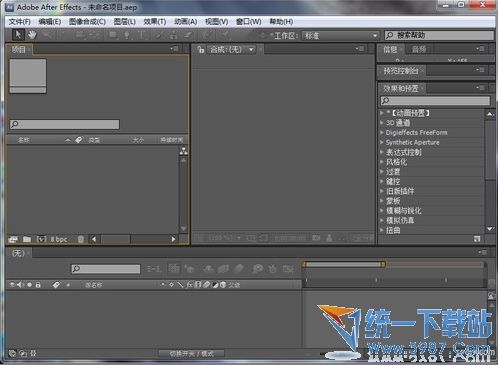
Task: Select the 预览控制台 panel tab
Action: click(x=401, y=71)
